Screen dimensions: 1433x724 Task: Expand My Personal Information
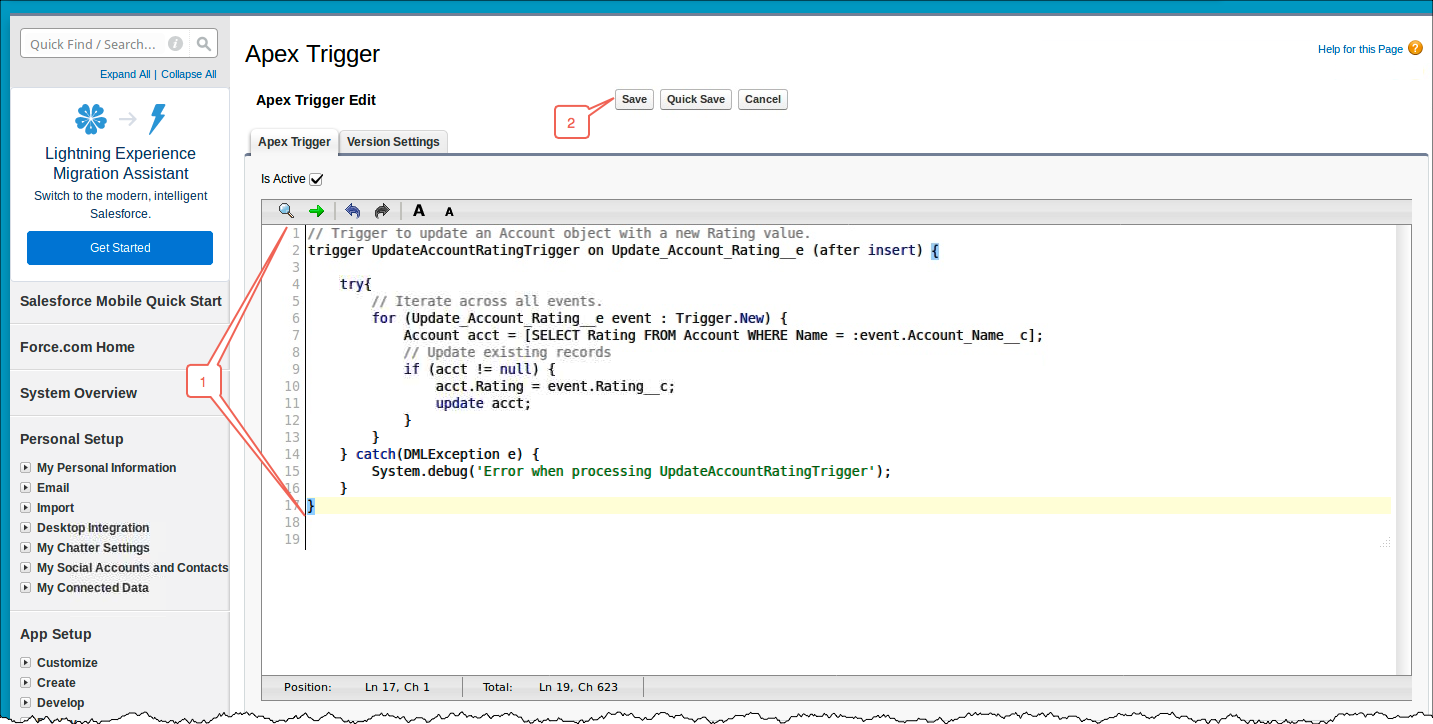pyautogui.click(x=26, y=468)
